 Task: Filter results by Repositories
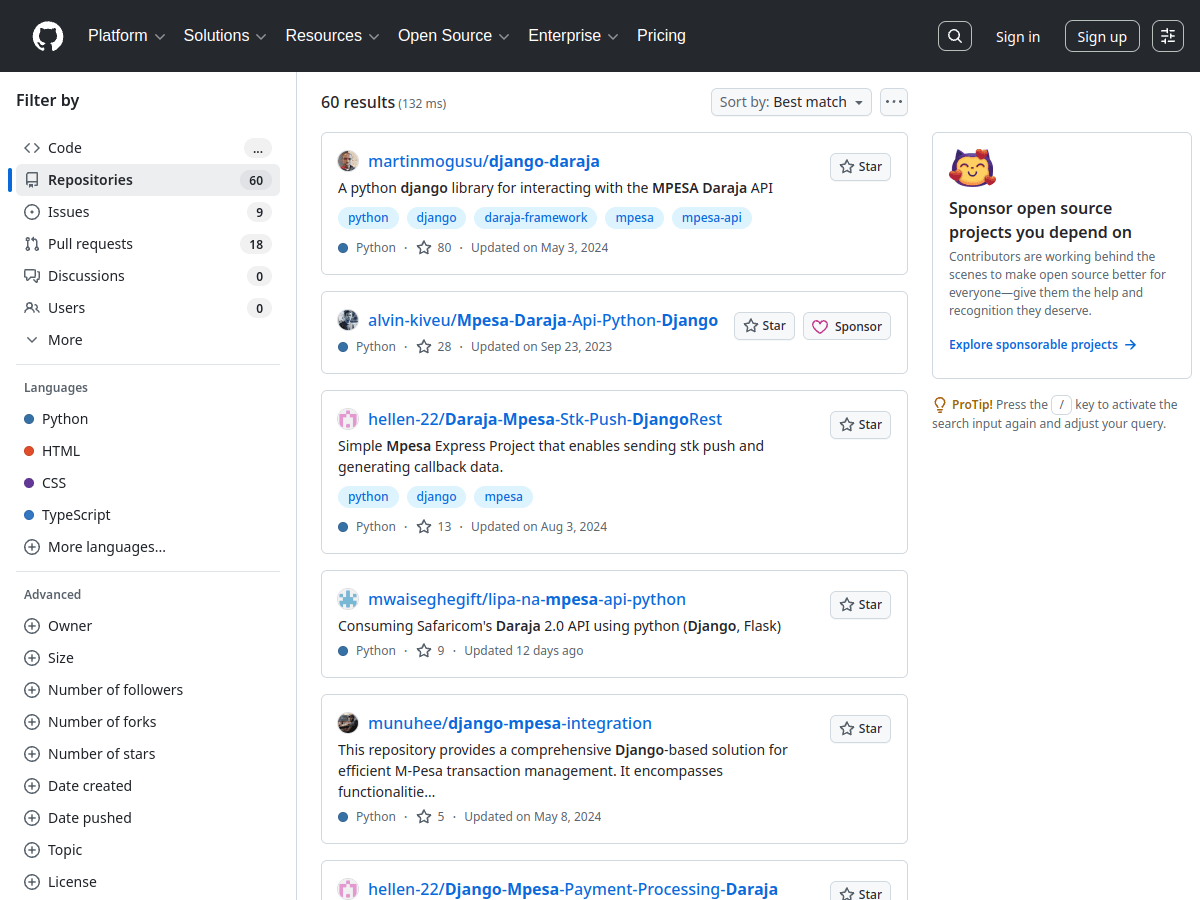pos(148,180)
